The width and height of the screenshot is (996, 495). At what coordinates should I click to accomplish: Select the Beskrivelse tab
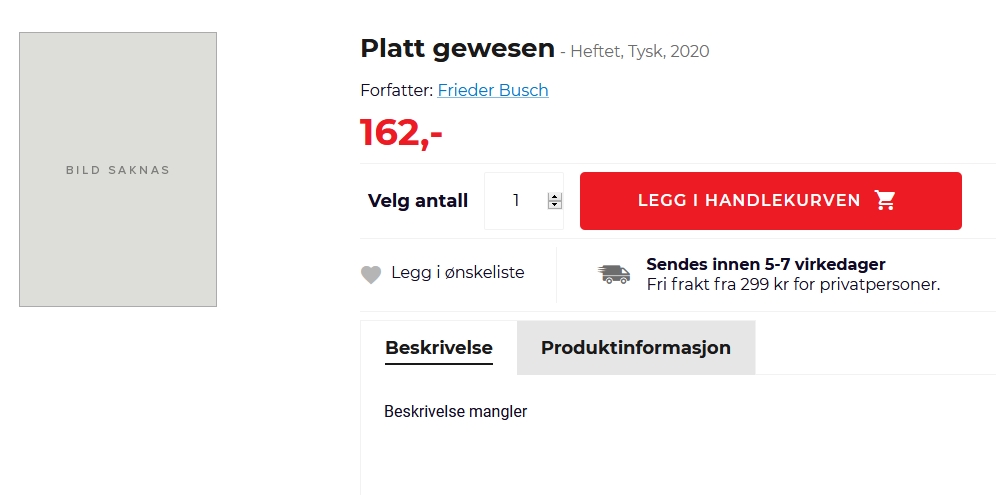[x=439, y=348]
